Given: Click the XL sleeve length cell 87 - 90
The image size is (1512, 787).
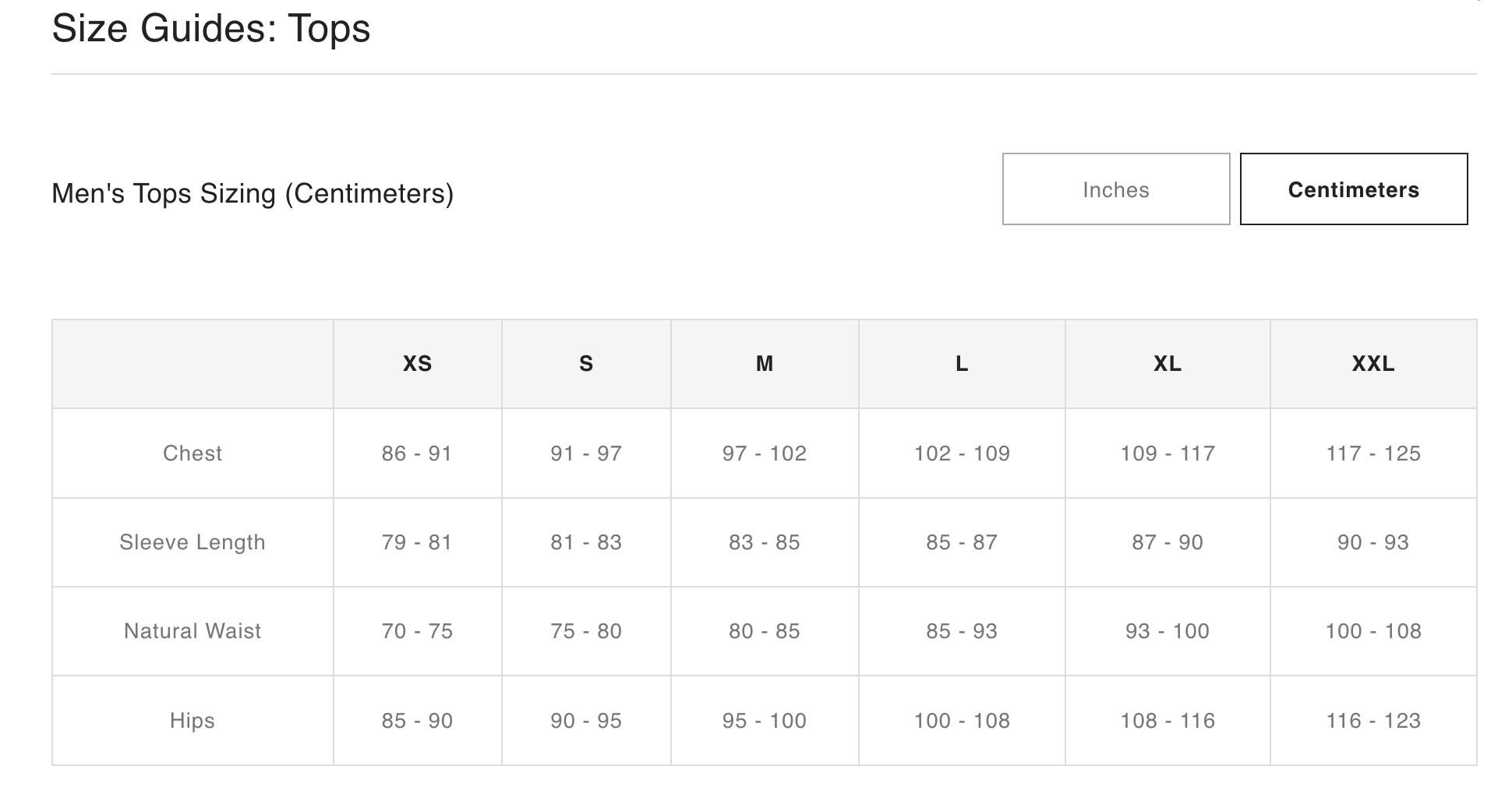Looking at the screenshot, I should click(1168, 542).
